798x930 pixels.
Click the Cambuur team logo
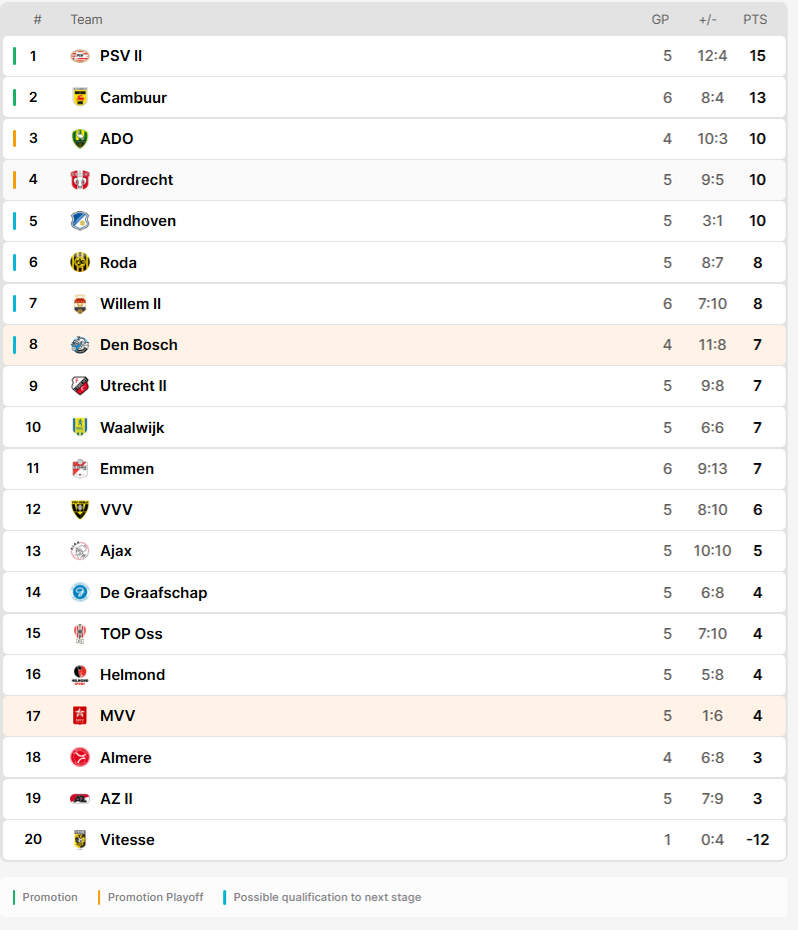tap(80, 97)
